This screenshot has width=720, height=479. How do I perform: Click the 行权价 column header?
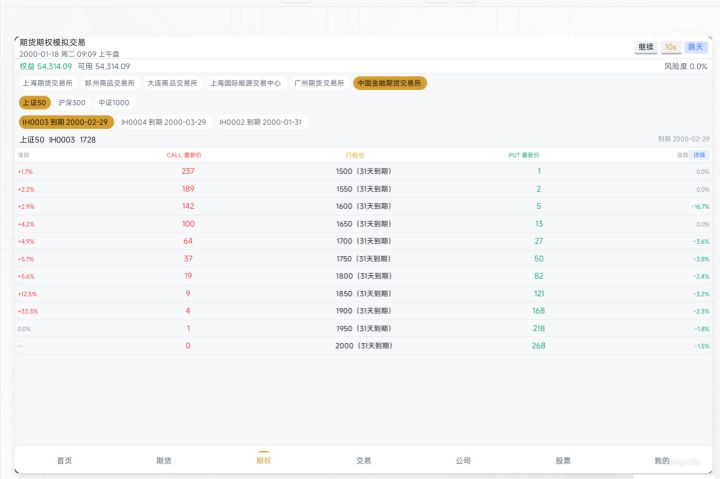(355, 155)
